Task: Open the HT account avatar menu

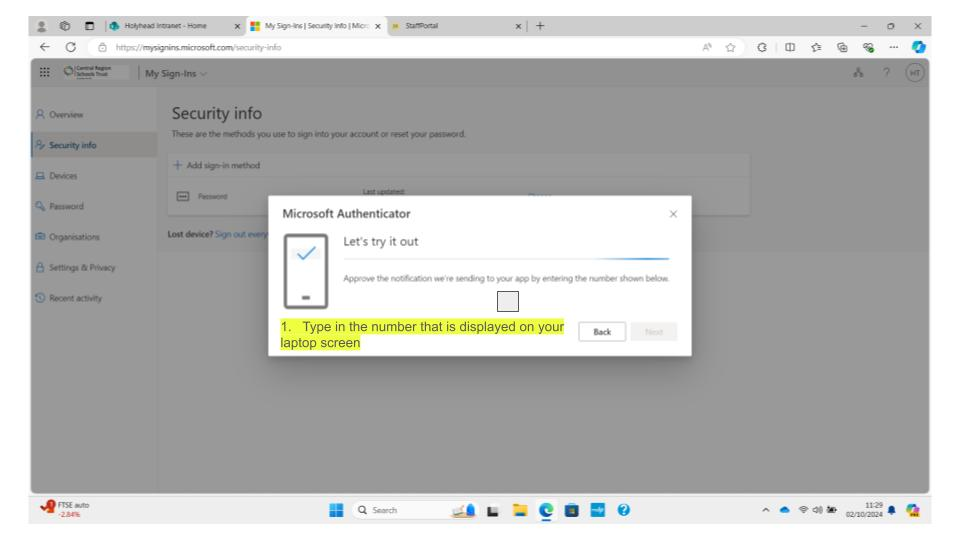Action: 915,72
